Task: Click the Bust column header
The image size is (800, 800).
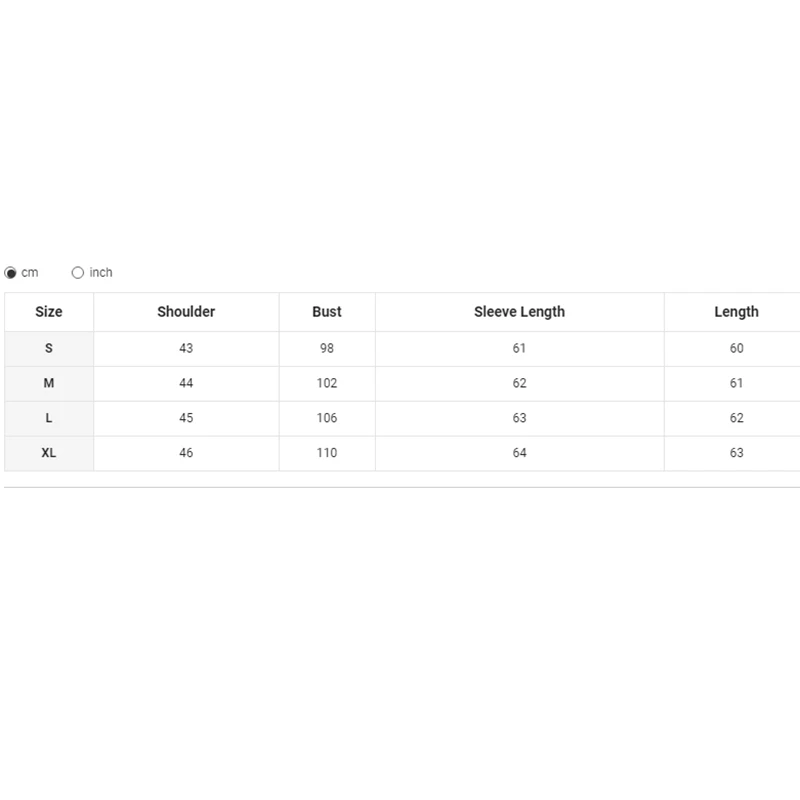Action: [x=327, y=312]
